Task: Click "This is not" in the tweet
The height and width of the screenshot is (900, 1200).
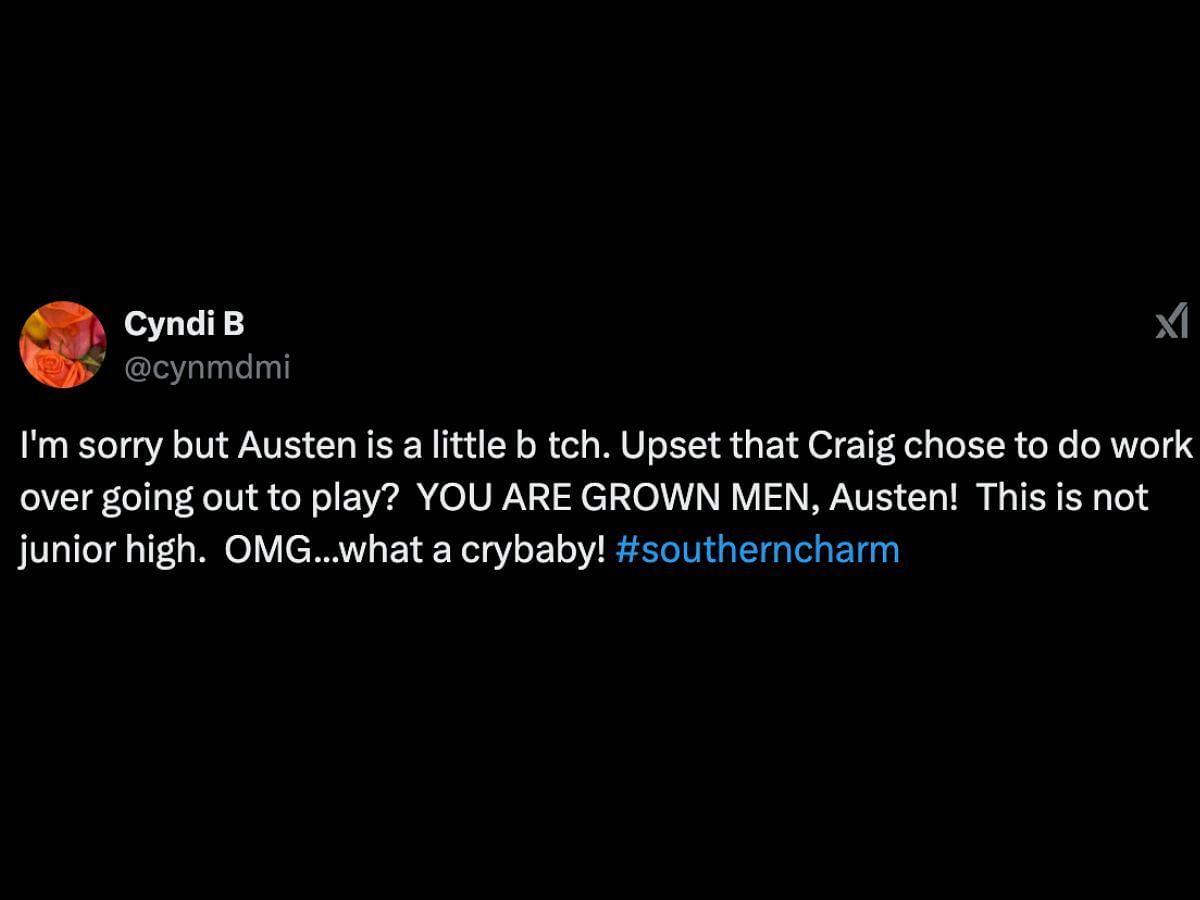Action: coord(1063,498)
